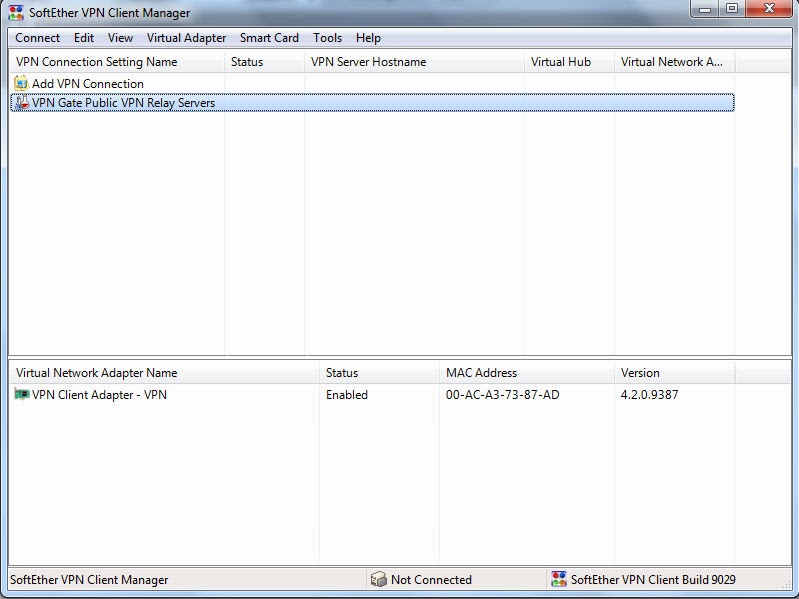Viewport: 799px width, 599px height.
Task: Select Add VPN Connection entry
Action: (x=88, y=84)
